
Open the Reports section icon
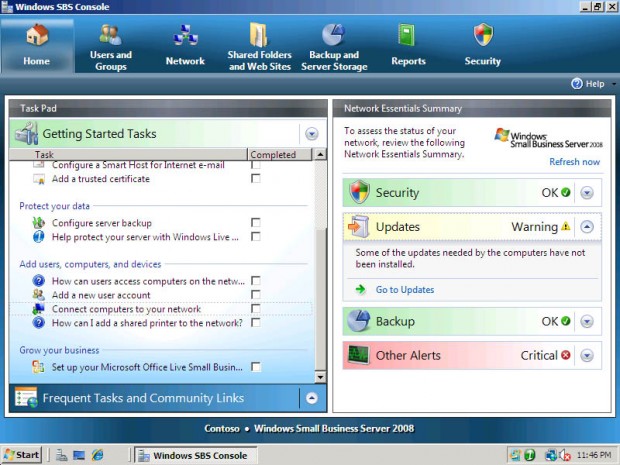[407, 36]
